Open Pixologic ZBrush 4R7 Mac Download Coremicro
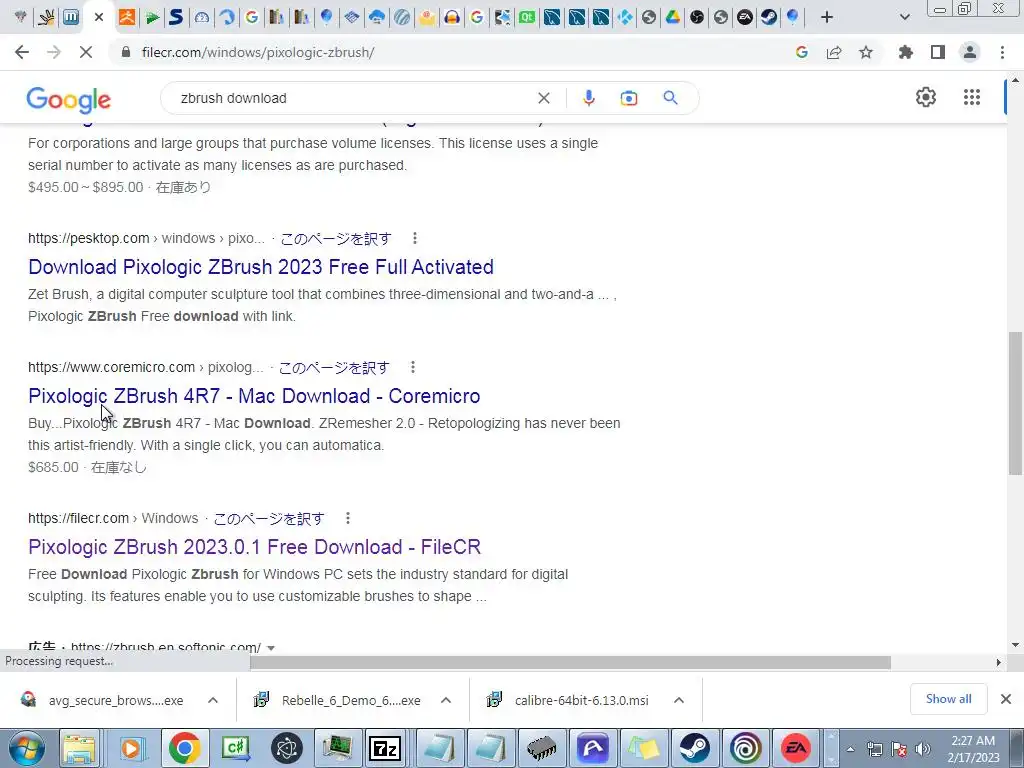The height and width of the screenshot is (768, 1024). coord(254,396)
